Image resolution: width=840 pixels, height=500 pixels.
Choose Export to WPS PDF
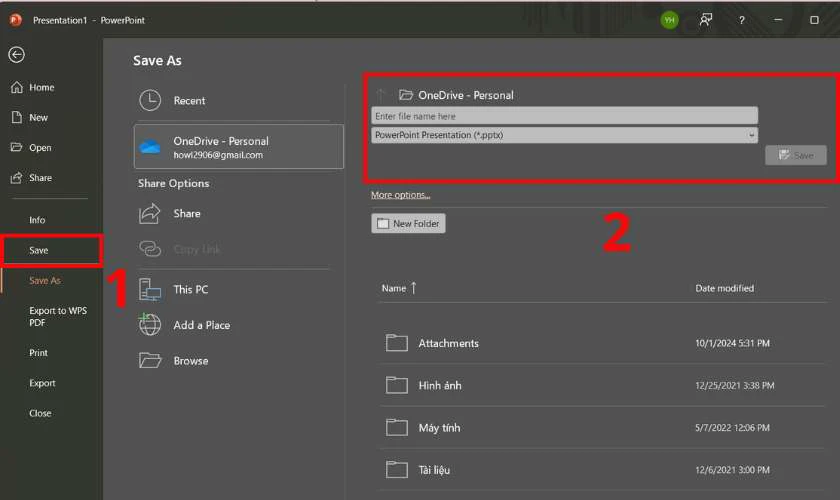[58, 316]
